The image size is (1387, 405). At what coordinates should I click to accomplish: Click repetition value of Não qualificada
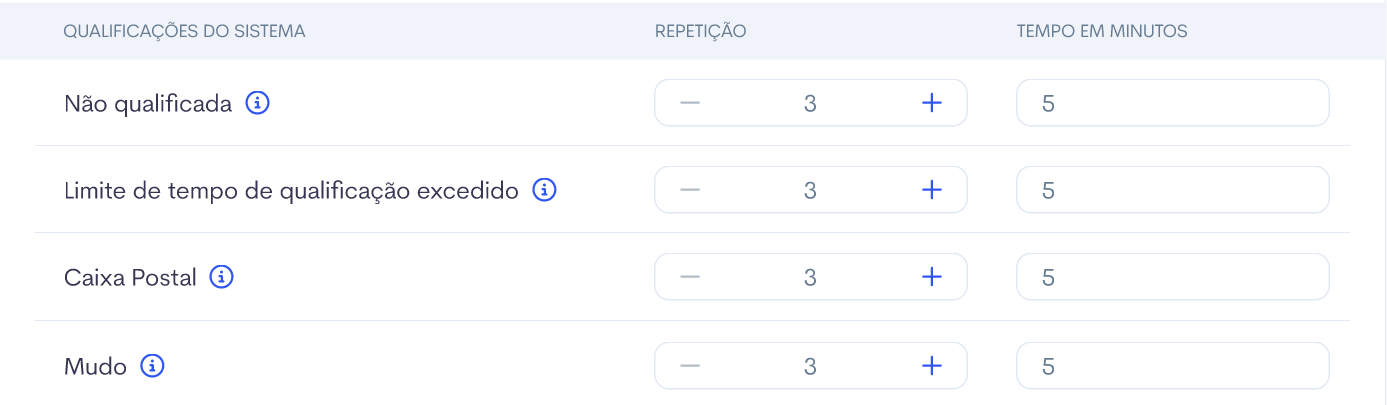pos(810,103)
